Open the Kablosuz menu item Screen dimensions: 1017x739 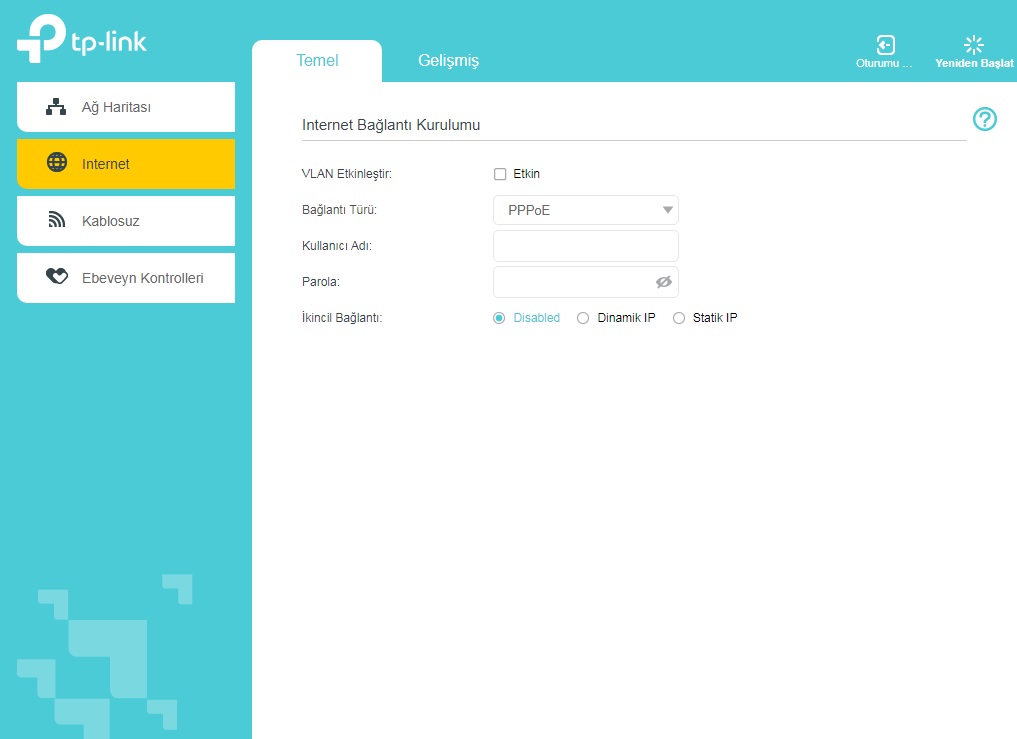(126, 221)
